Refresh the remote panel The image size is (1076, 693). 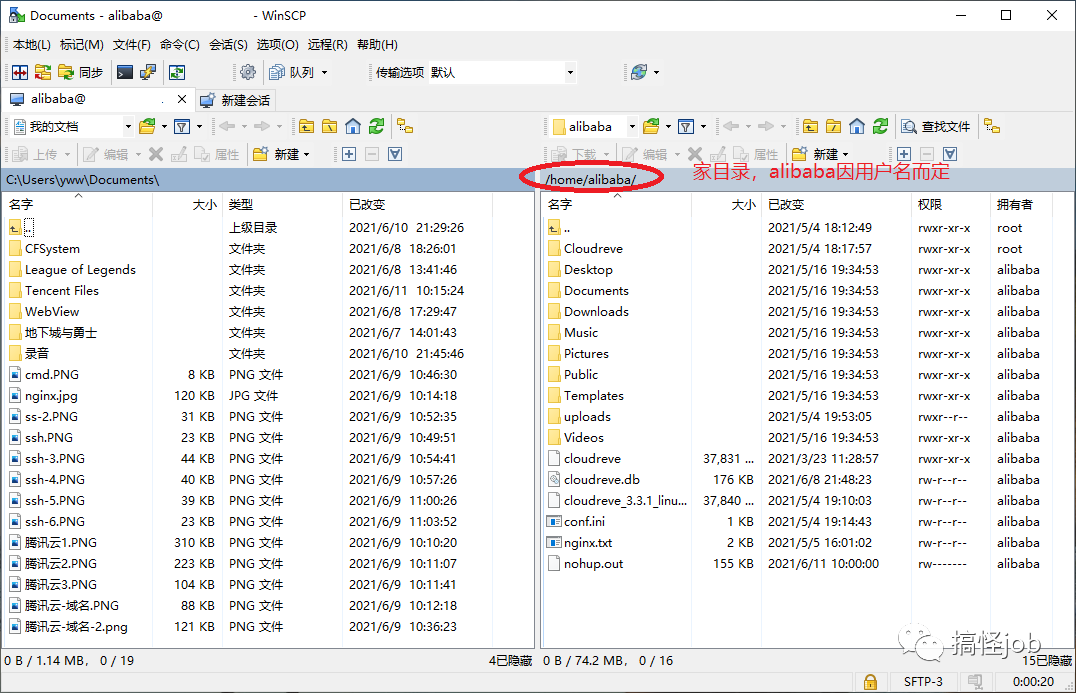coord(880,126)
